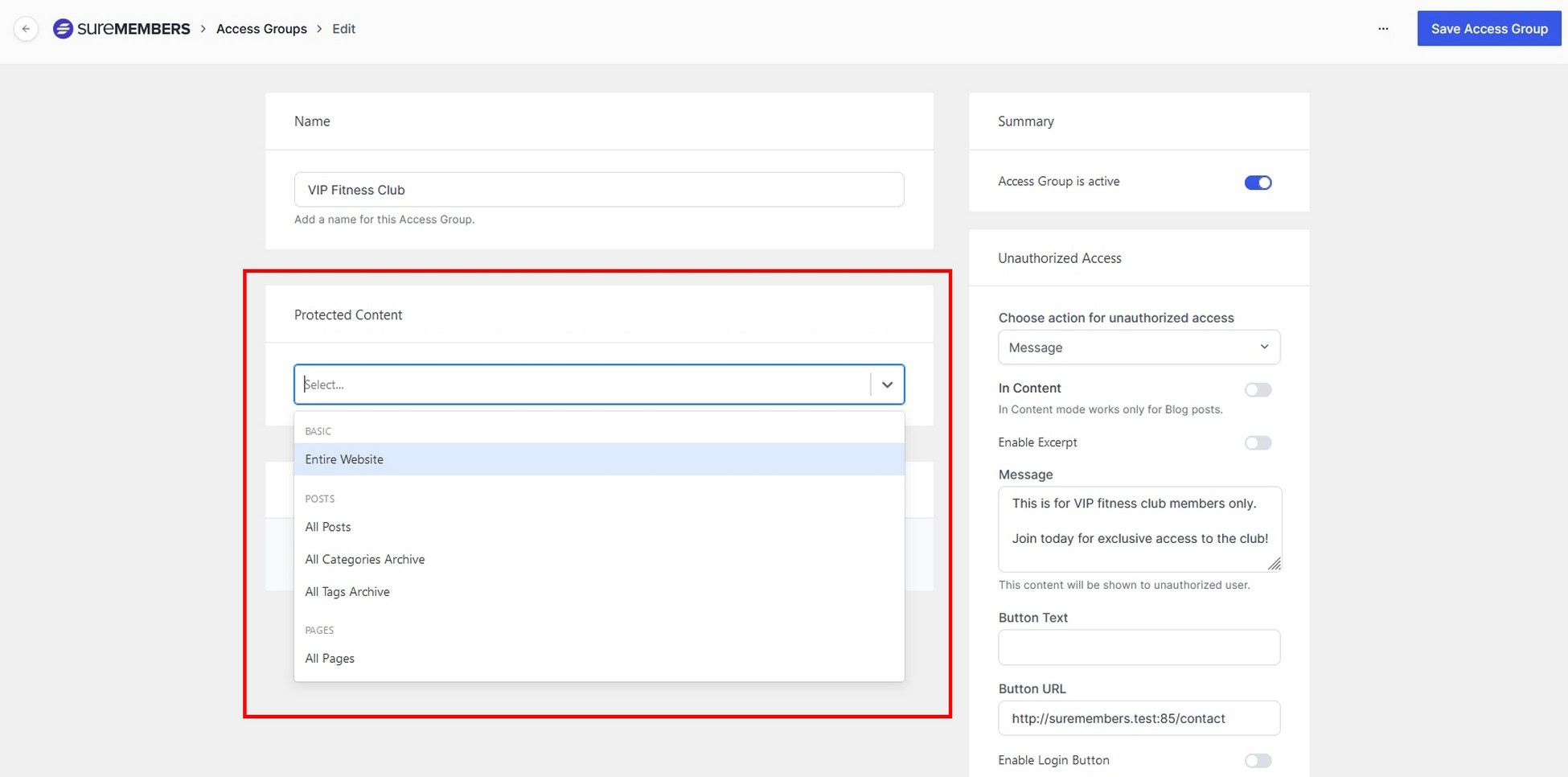
Task: Select Entire Website option
Action: [x=599, y=459]
